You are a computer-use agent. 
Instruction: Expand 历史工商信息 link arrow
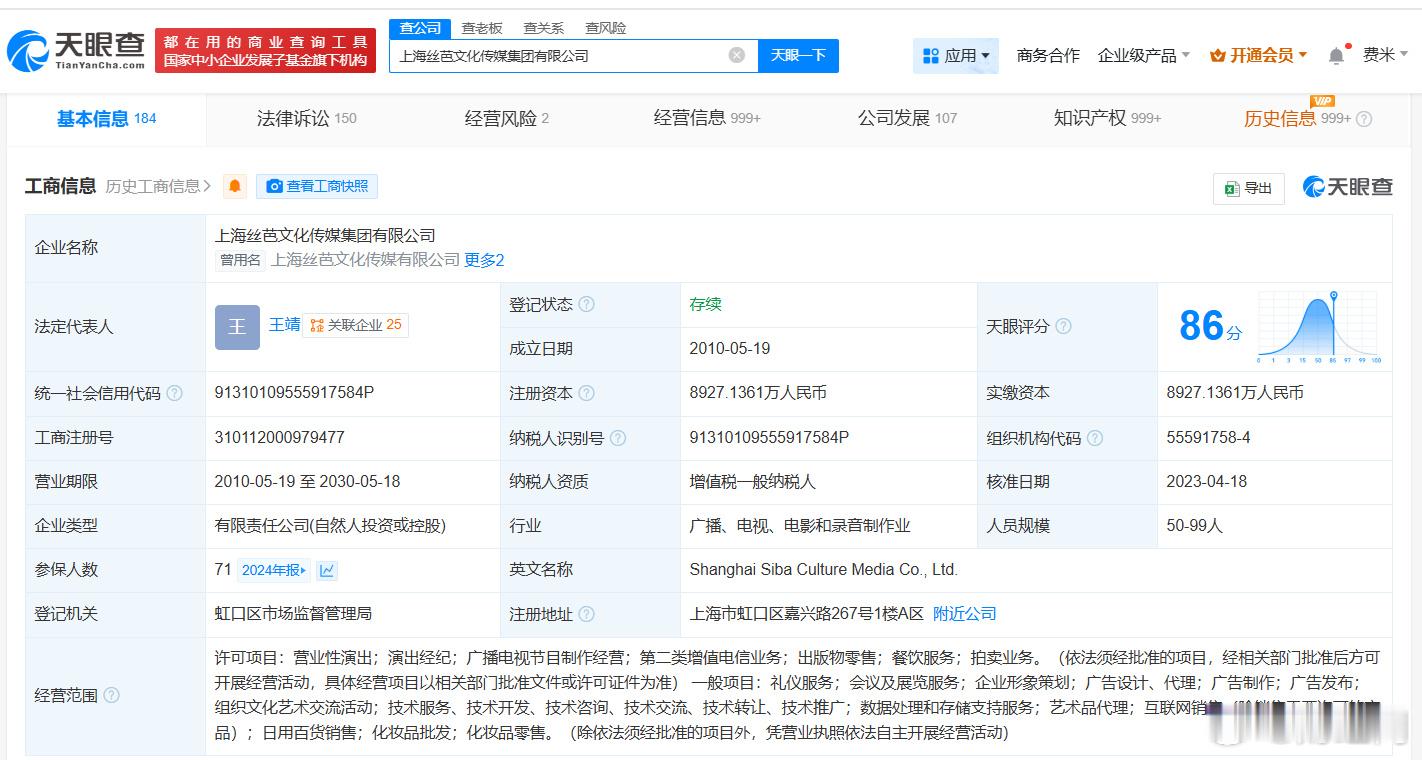tap(207, 186)
